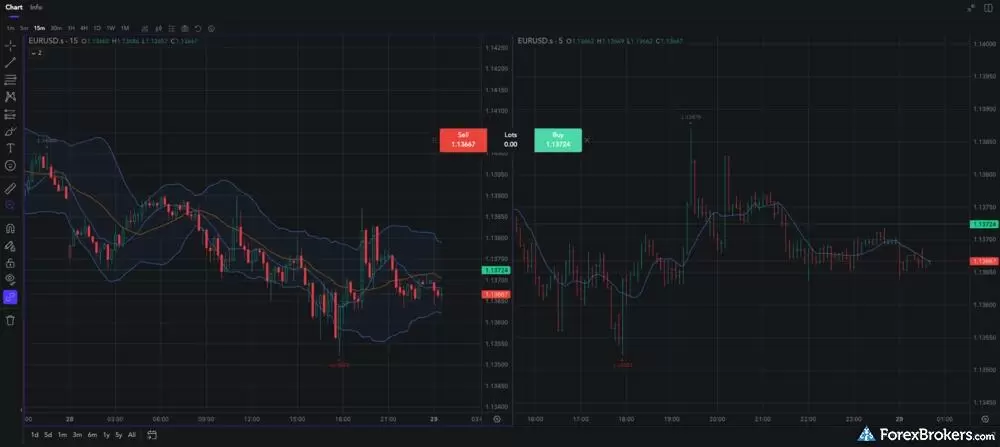
Task: Hide all drawings with eye icon
Action: (x=10, y=279)
